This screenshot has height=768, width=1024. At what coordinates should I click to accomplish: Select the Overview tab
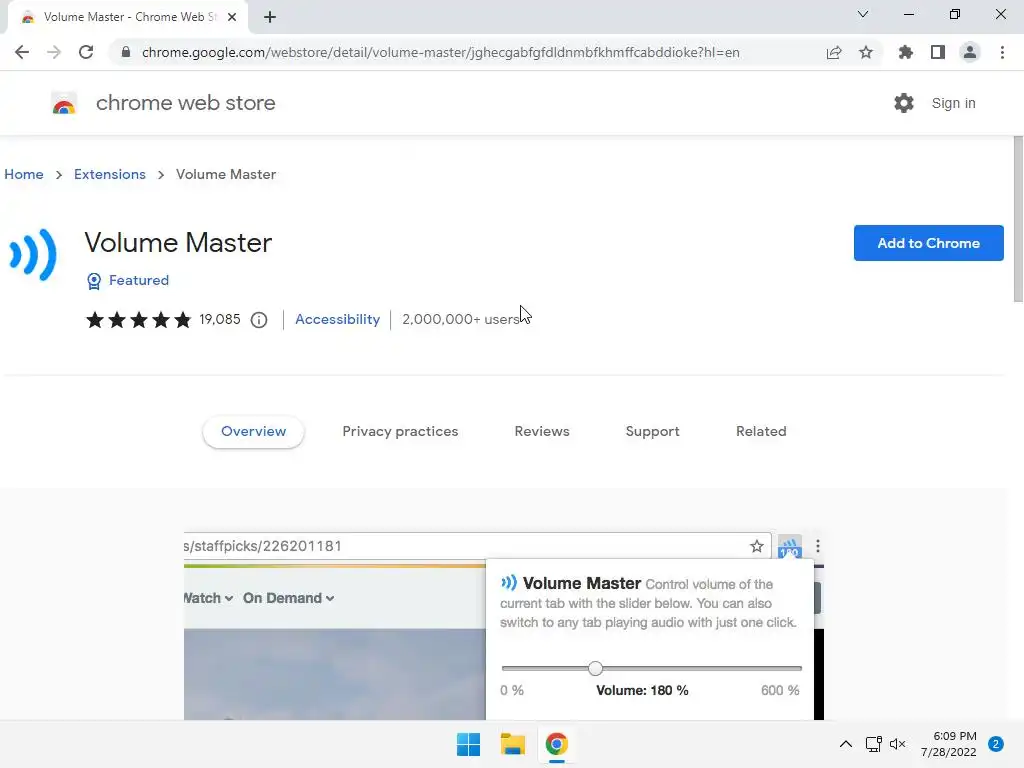(x=253, y=432)
